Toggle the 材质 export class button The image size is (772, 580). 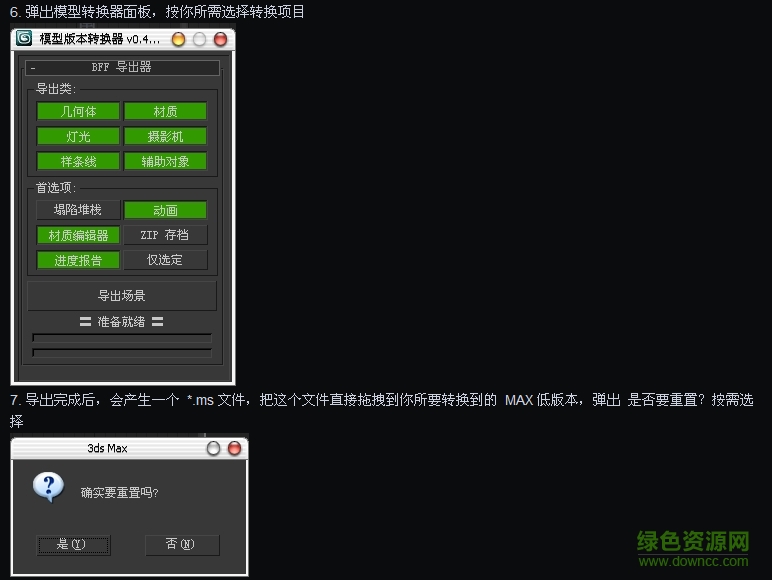tap(165, 111)
